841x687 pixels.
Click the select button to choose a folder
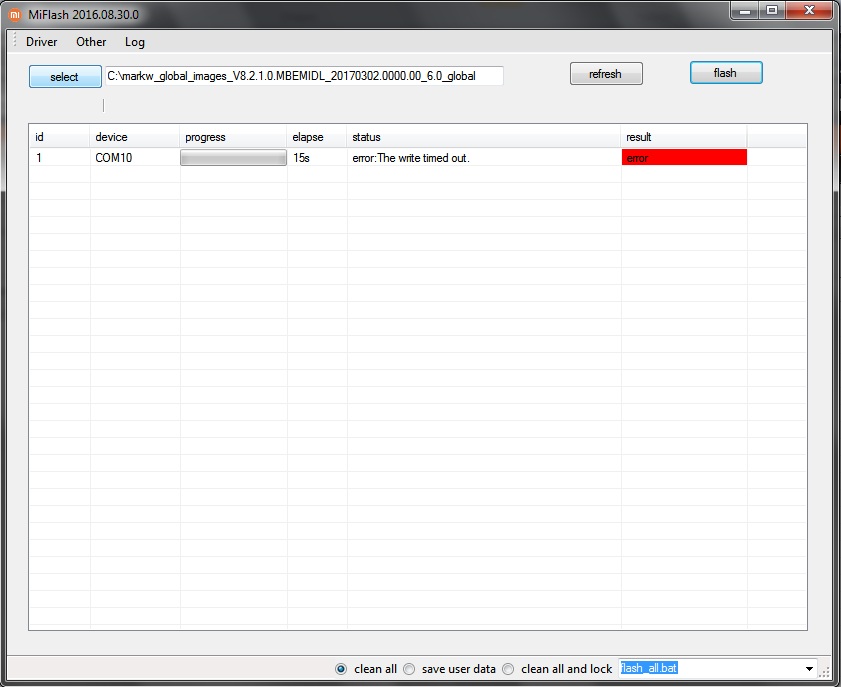point(65,77)
